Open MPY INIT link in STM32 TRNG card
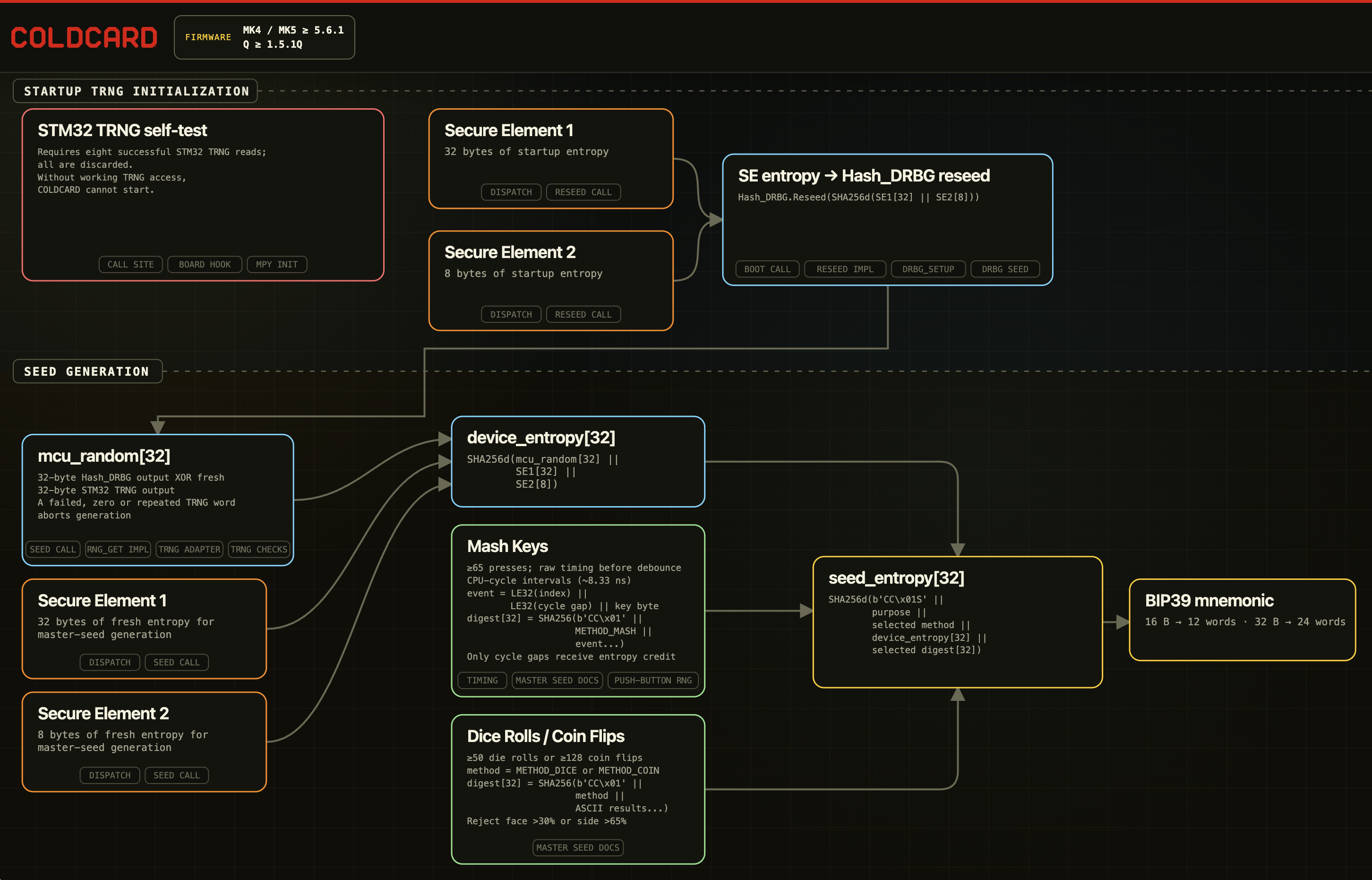This screenshot has width=1372, height=880. (x=277, y=265)
